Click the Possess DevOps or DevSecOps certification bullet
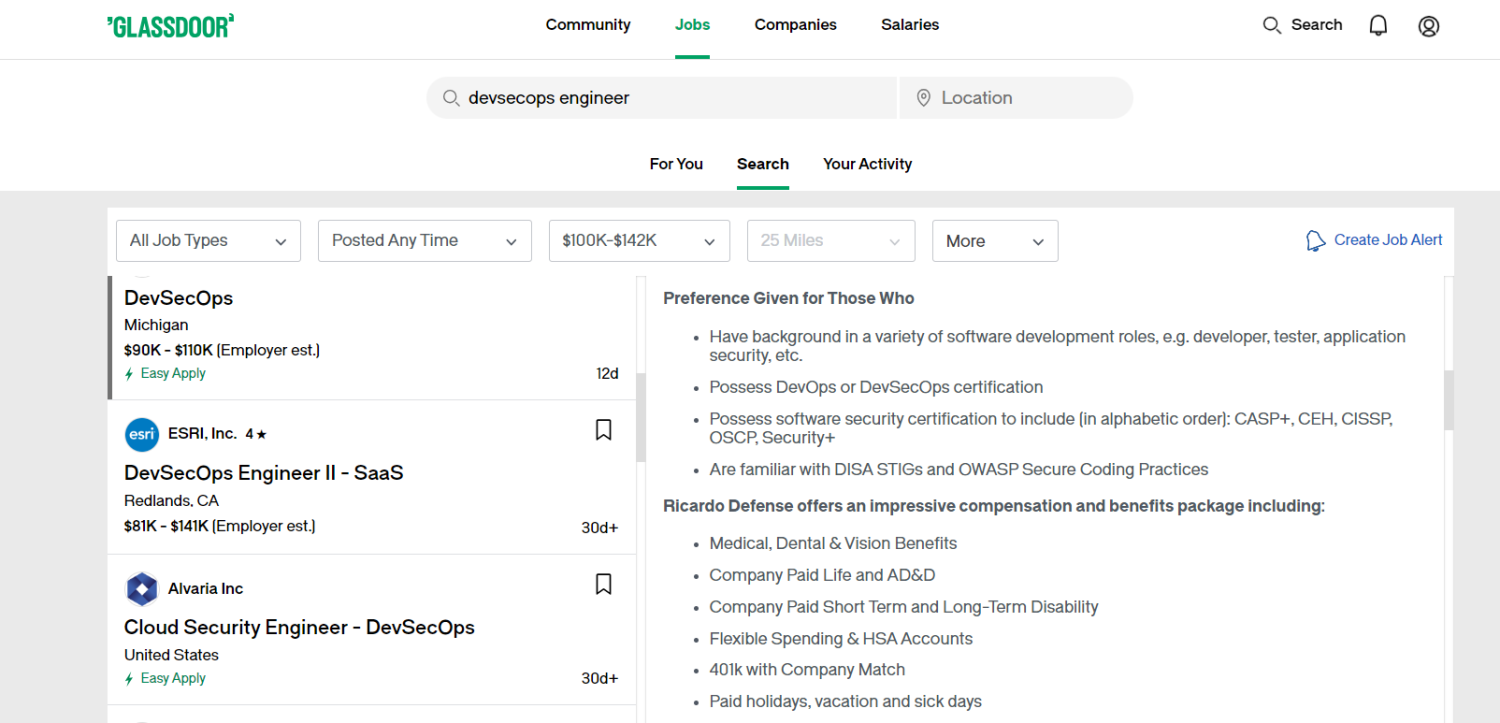The height and width of the screenshot is (723, 1500). [876, 387]
